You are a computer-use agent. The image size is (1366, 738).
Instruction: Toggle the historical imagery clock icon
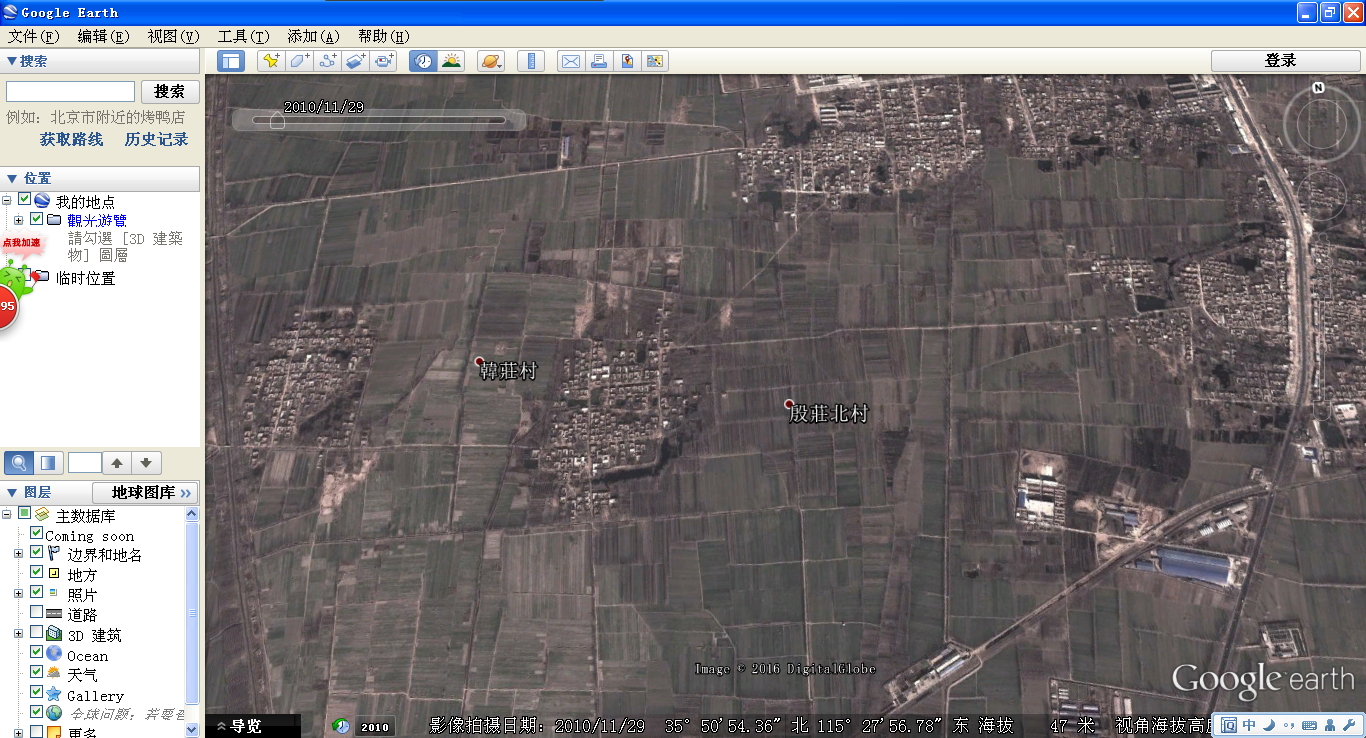pos(423,61)
